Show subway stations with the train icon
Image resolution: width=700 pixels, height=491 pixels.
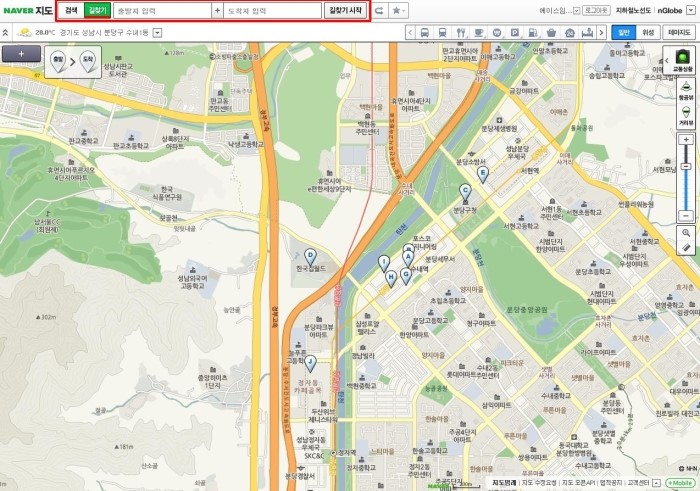442,33
